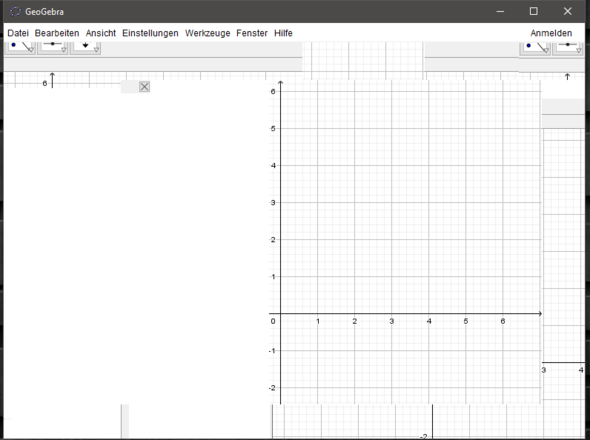Image resolution: width=590 pixels, height=440 pixels.
Task: Click the graph origin labeled 0
Action: (273, 321)
